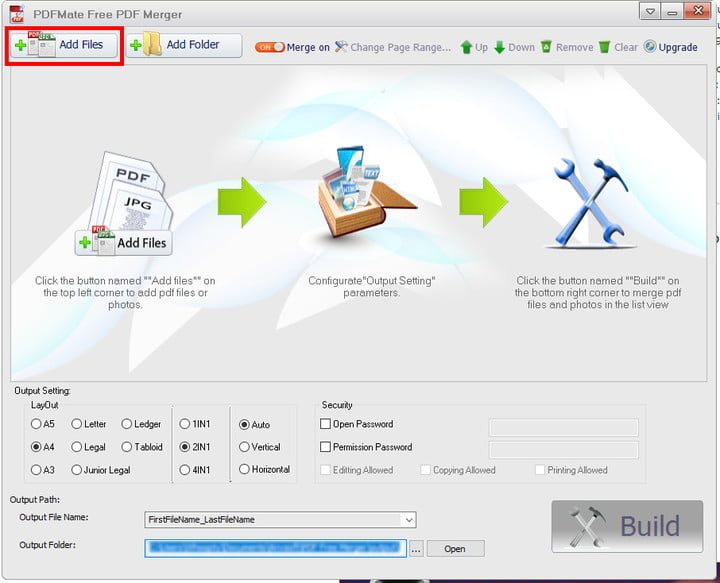Screen dimensions: 720x583
Task: Clear the file list
Action: pyautogui.click(x=618, y=47)
